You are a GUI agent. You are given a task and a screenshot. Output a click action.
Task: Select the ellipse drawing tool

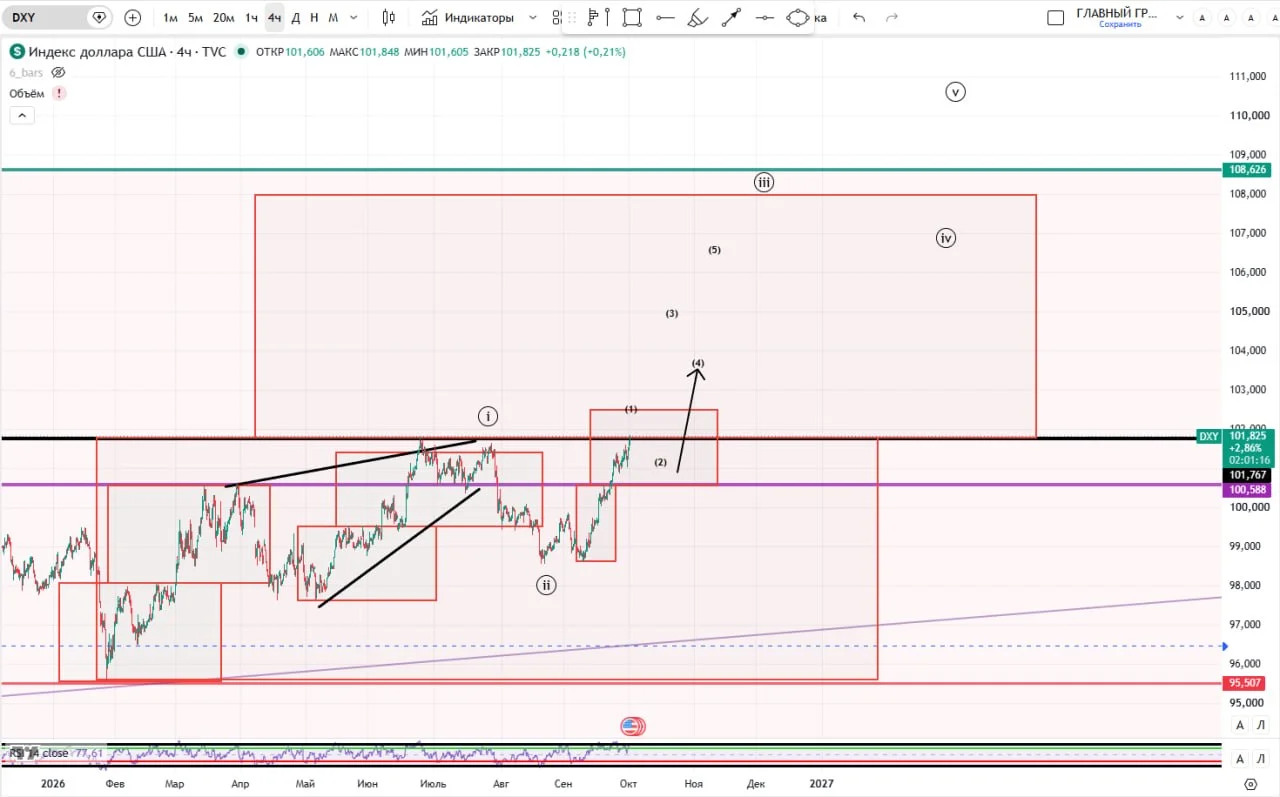click(x=798, y=17)
